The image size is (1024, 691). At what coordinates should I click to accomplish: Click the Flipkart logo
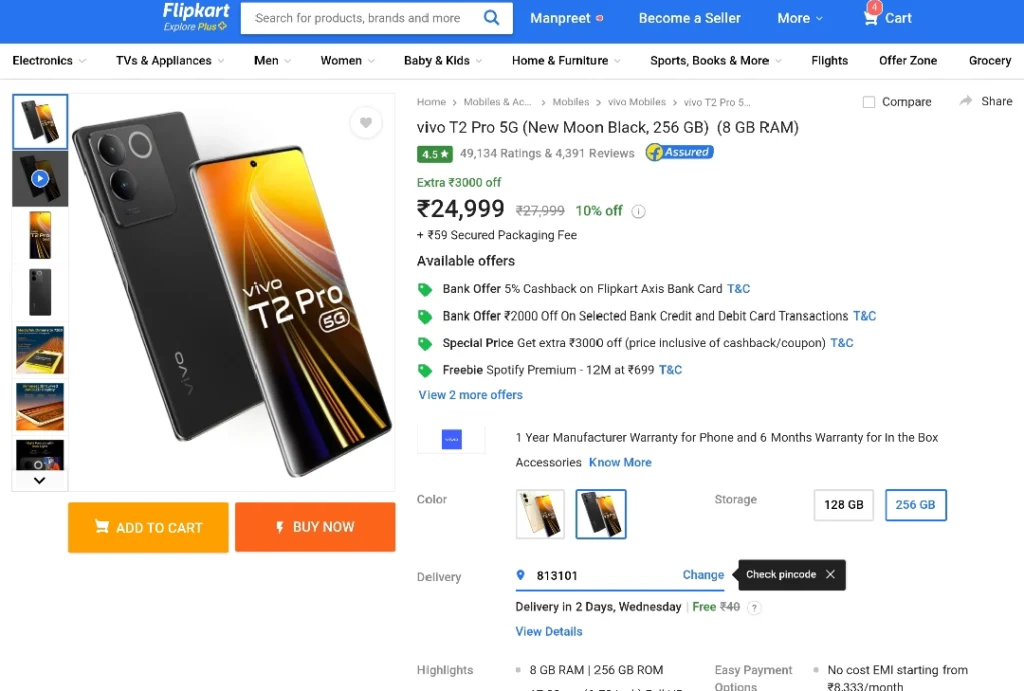click(x=195, y=17)
